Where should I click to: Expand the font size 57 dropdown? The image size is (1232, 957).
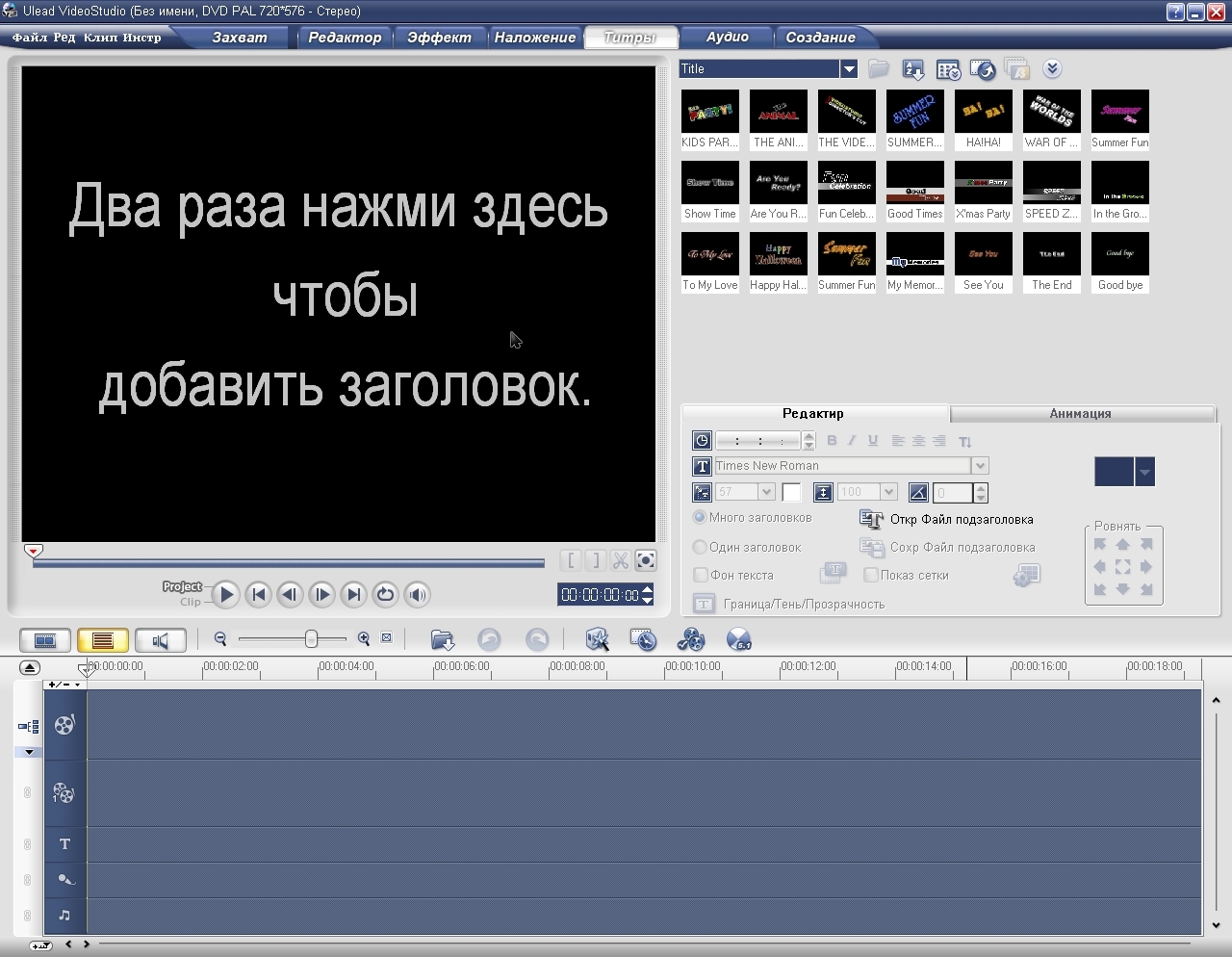pyautogui.click(x=766, y=492)
